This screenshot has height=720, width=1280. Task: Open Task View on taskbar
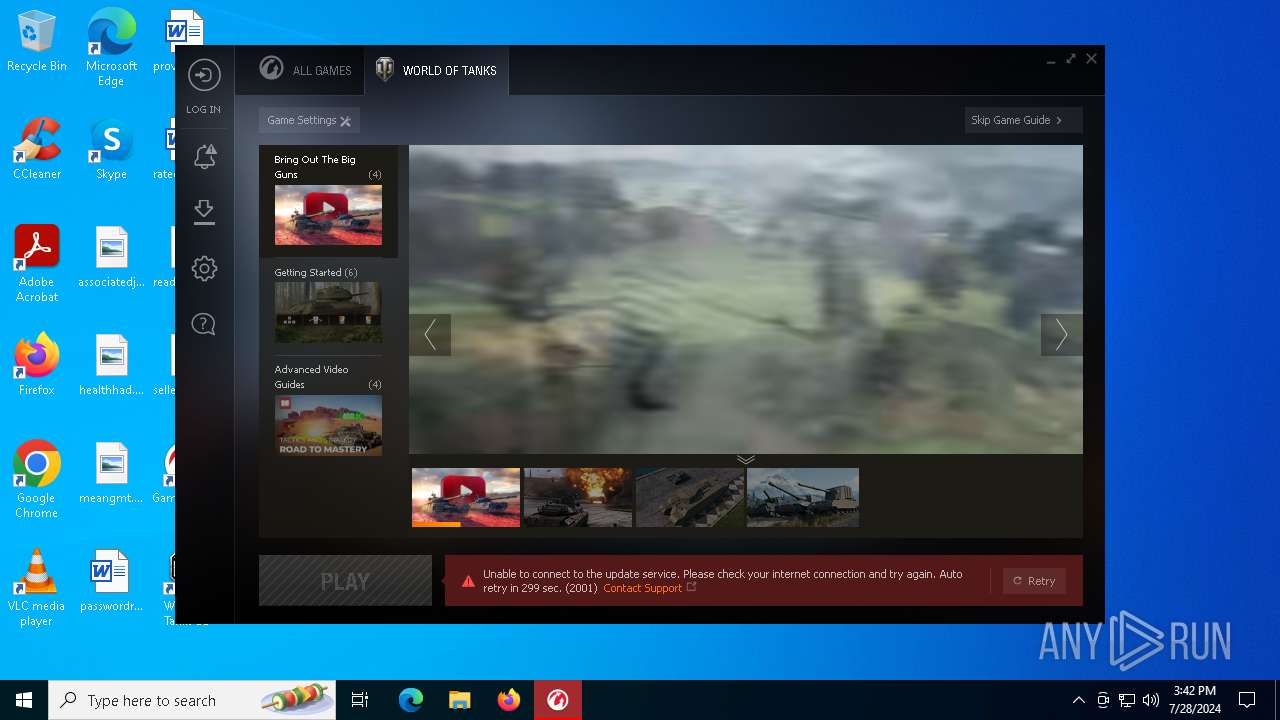(x=360, y=700)
